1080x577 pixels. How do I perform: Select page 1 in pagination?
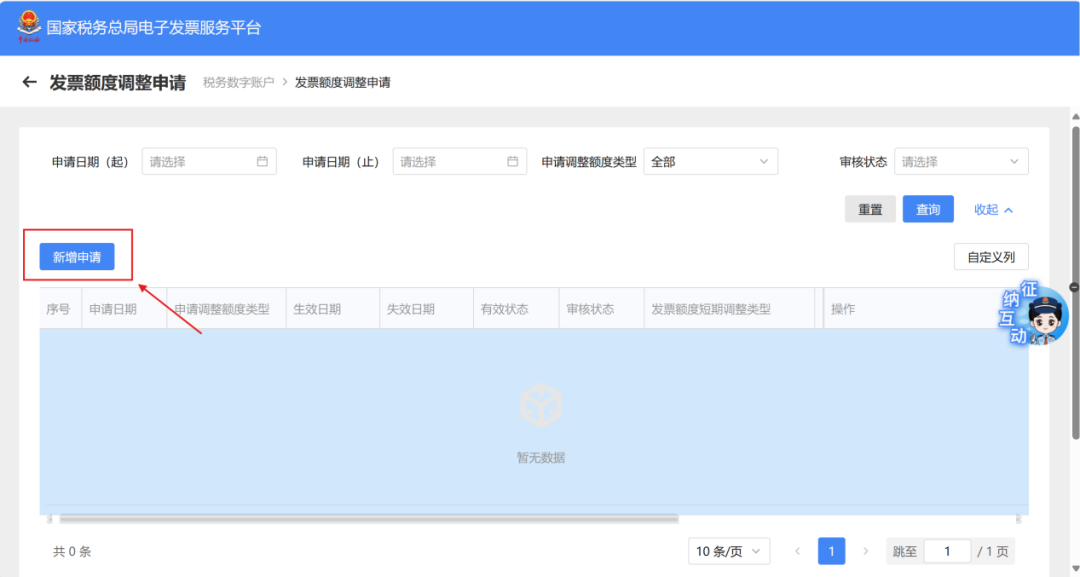(831, 551)
